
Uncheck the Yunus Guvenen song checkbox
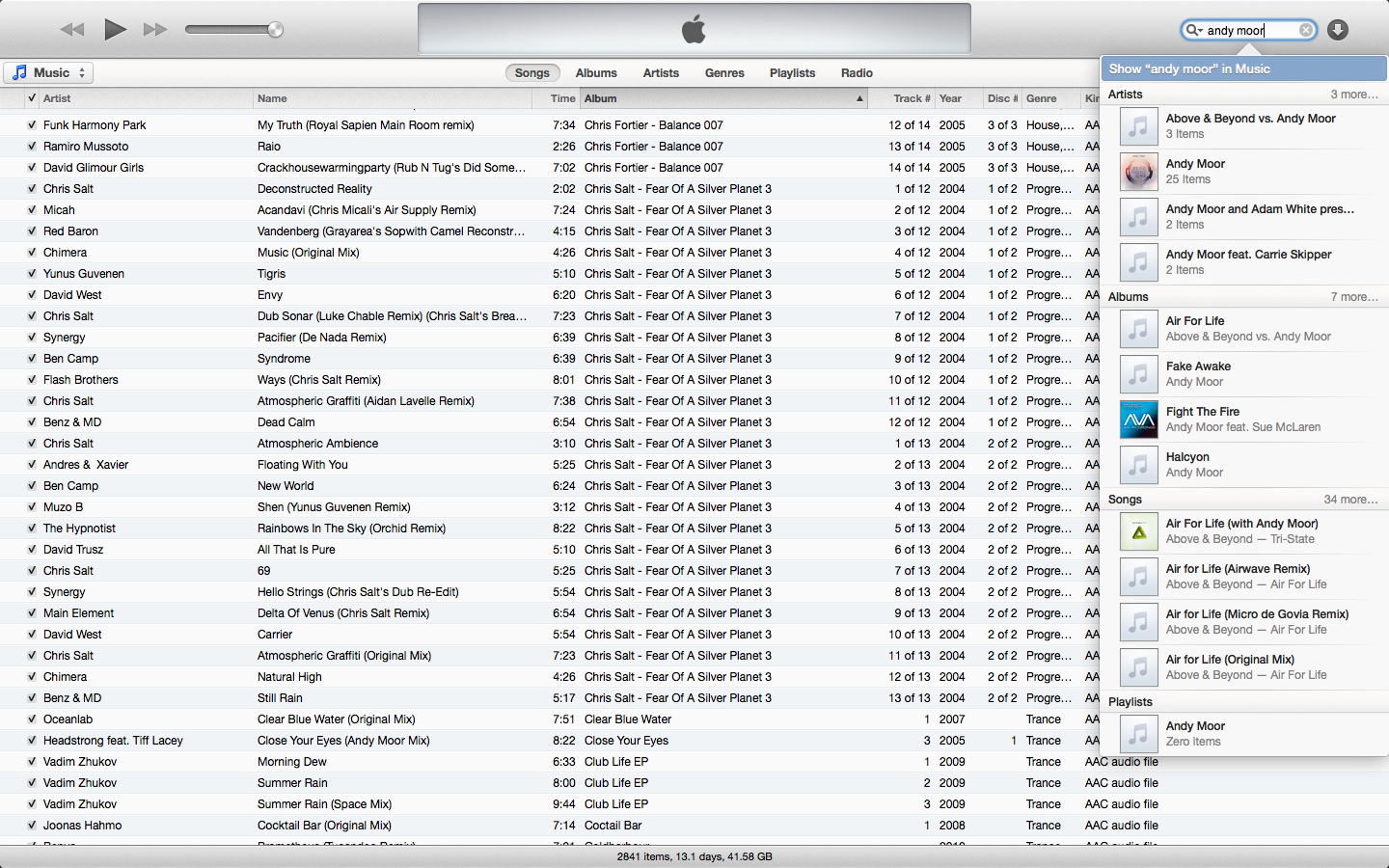tap(32, 274)
